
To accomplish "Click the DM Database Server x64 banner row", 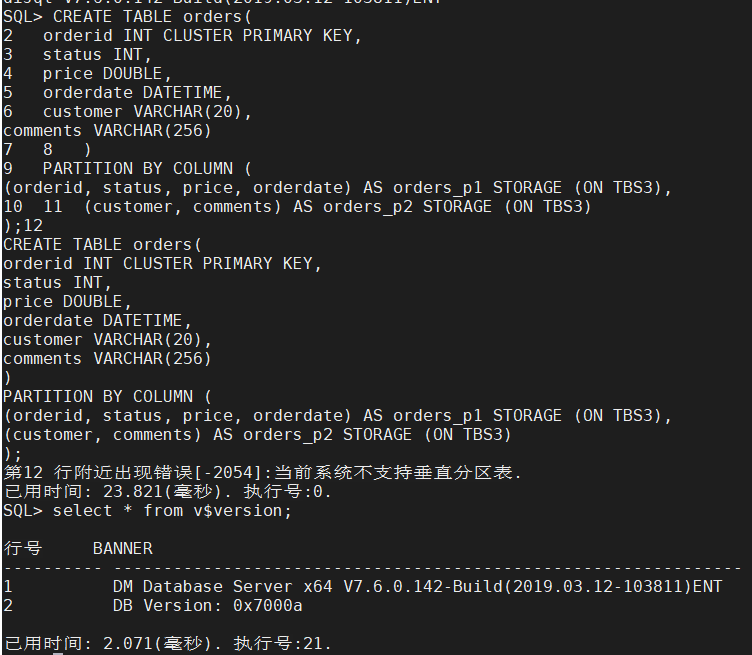I will [x=417, y=586].
